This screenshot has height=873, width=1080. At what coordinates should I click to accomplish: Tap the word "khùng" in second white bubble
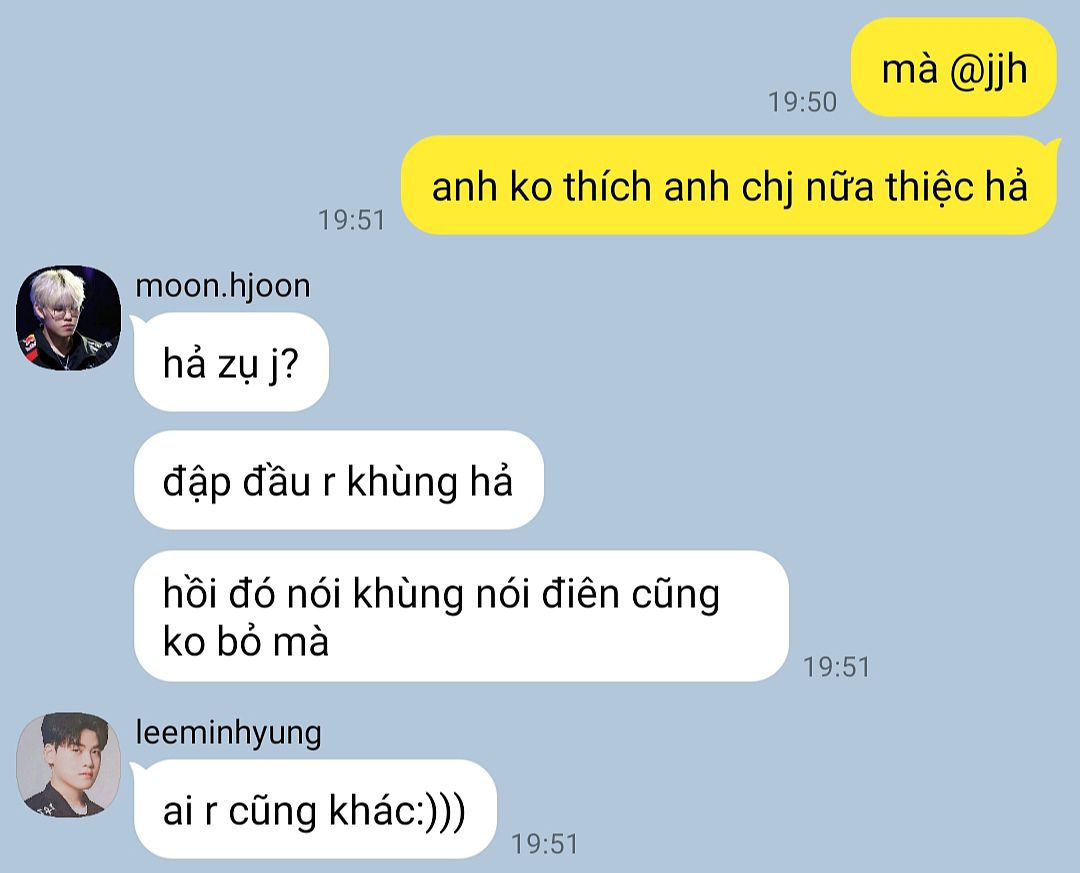[x=402, y=482]
